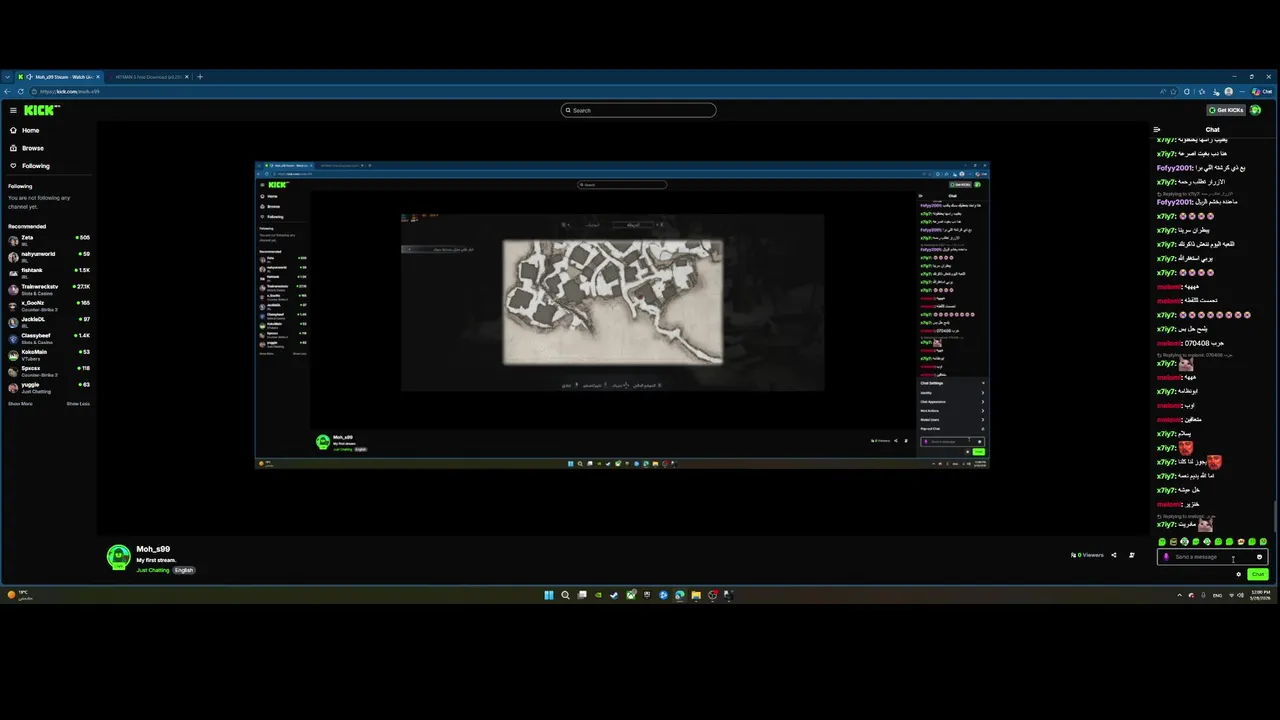The width and height of the screenshot is (1280, 720).
Task: Click the icon right of share
Action: click(x=1131, y=555)
